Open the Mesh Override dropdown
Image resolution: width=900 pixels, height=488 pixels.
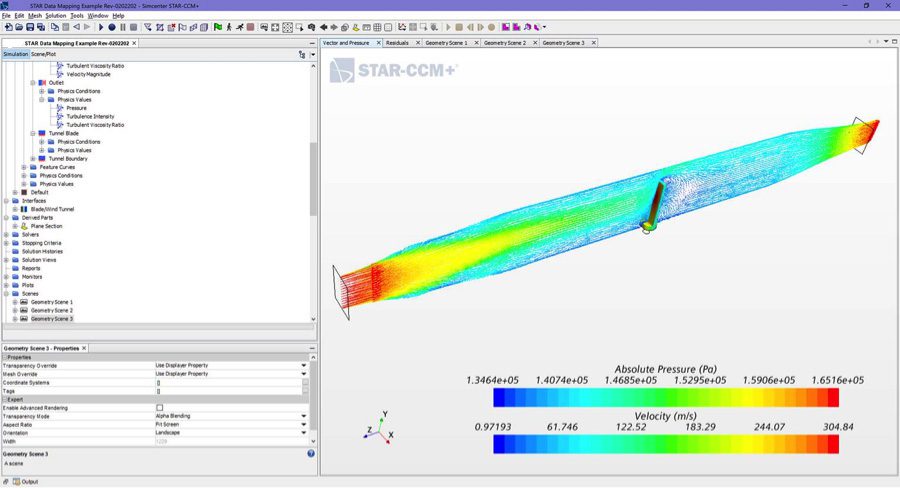tap(304, 374)
